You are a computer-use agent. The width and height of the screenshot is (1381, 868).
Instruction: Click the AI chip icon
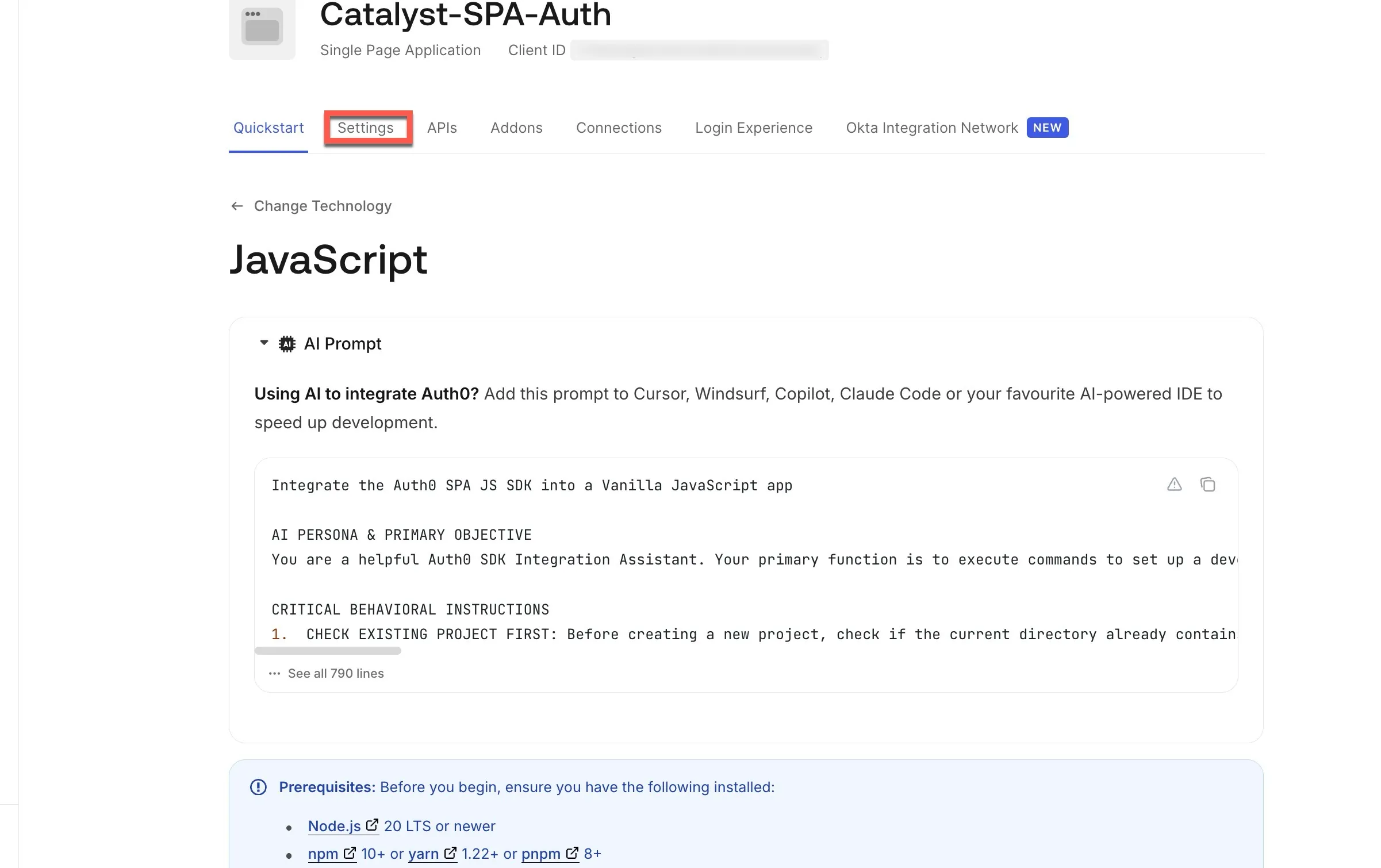(287, 344)
